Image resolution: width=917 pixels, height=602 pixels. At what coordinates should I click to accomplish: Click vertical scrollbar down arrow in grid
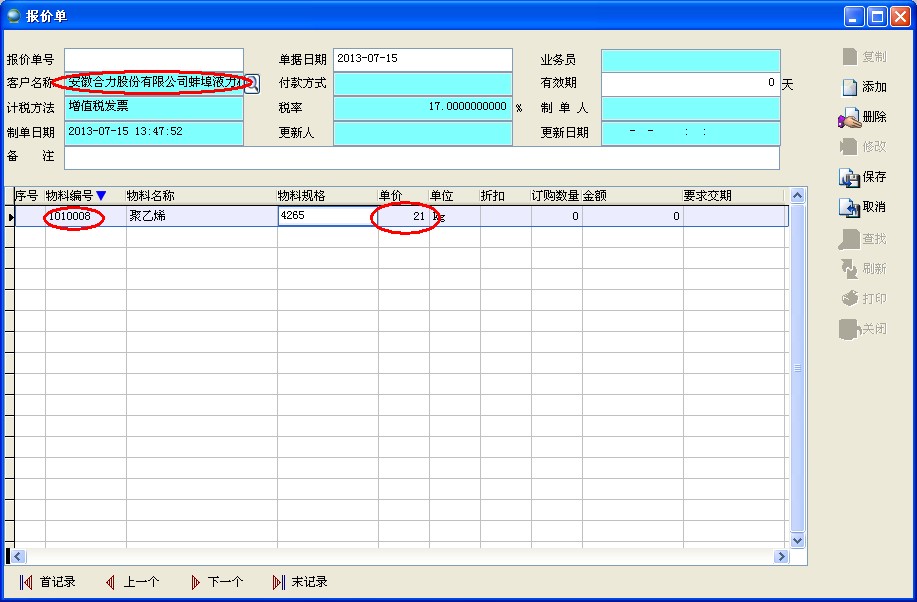point(798,540)
